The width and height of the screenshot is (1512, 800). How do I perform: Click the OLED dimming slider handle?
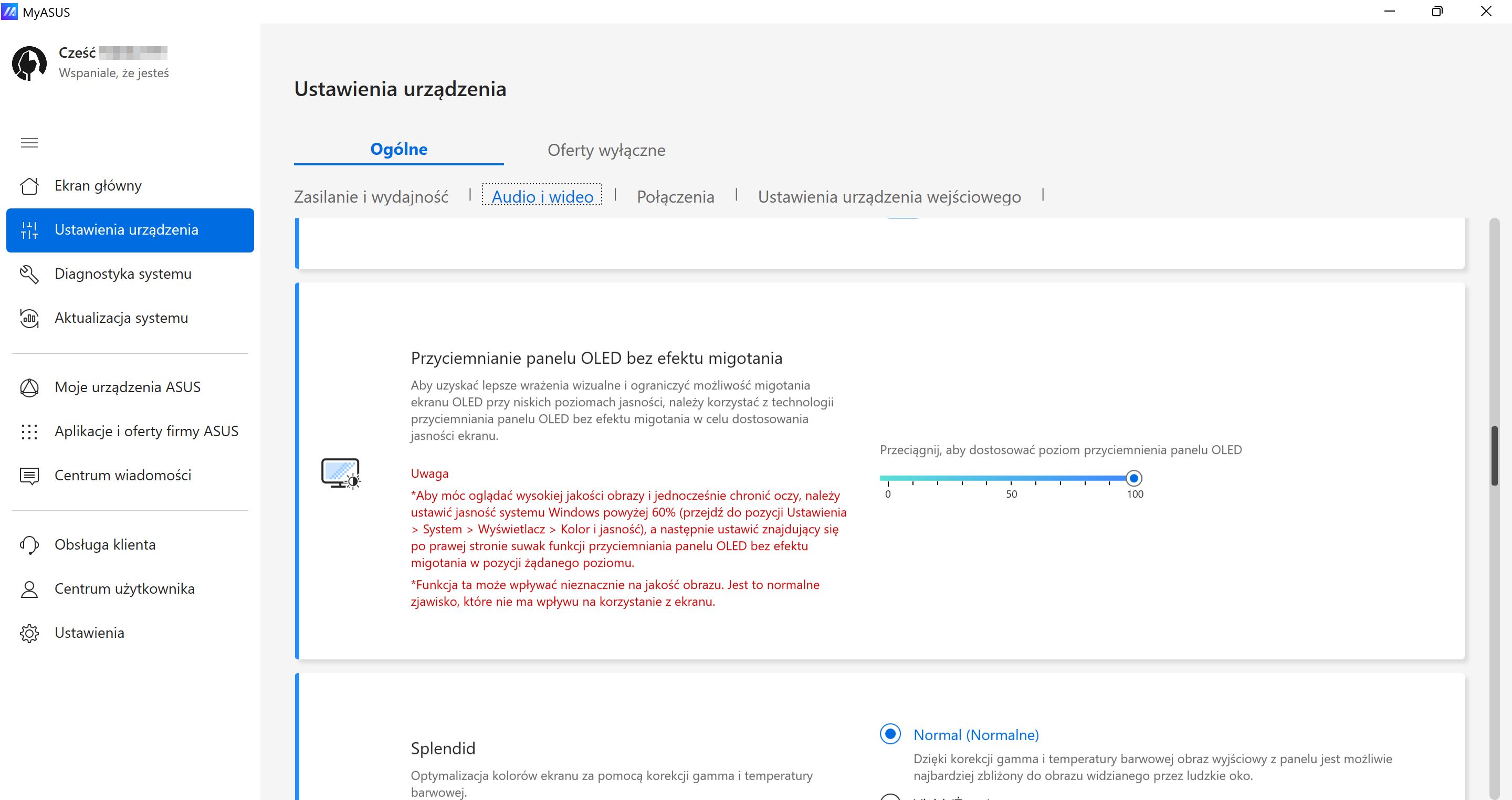(1134, 478)
